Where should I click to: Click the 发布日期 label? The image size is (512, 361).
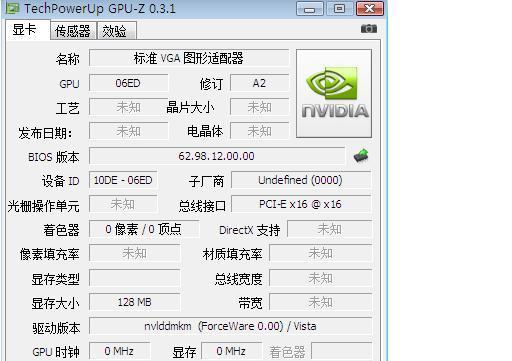coord(45,133)
